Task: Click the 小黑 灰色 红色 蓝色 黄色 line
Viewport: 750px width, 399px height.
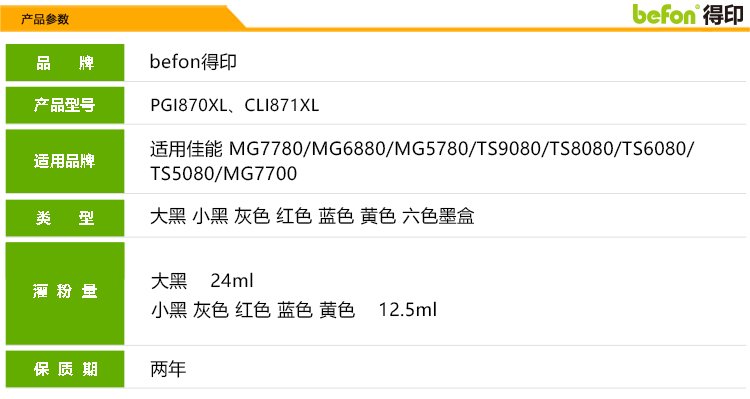Action: 253,310
